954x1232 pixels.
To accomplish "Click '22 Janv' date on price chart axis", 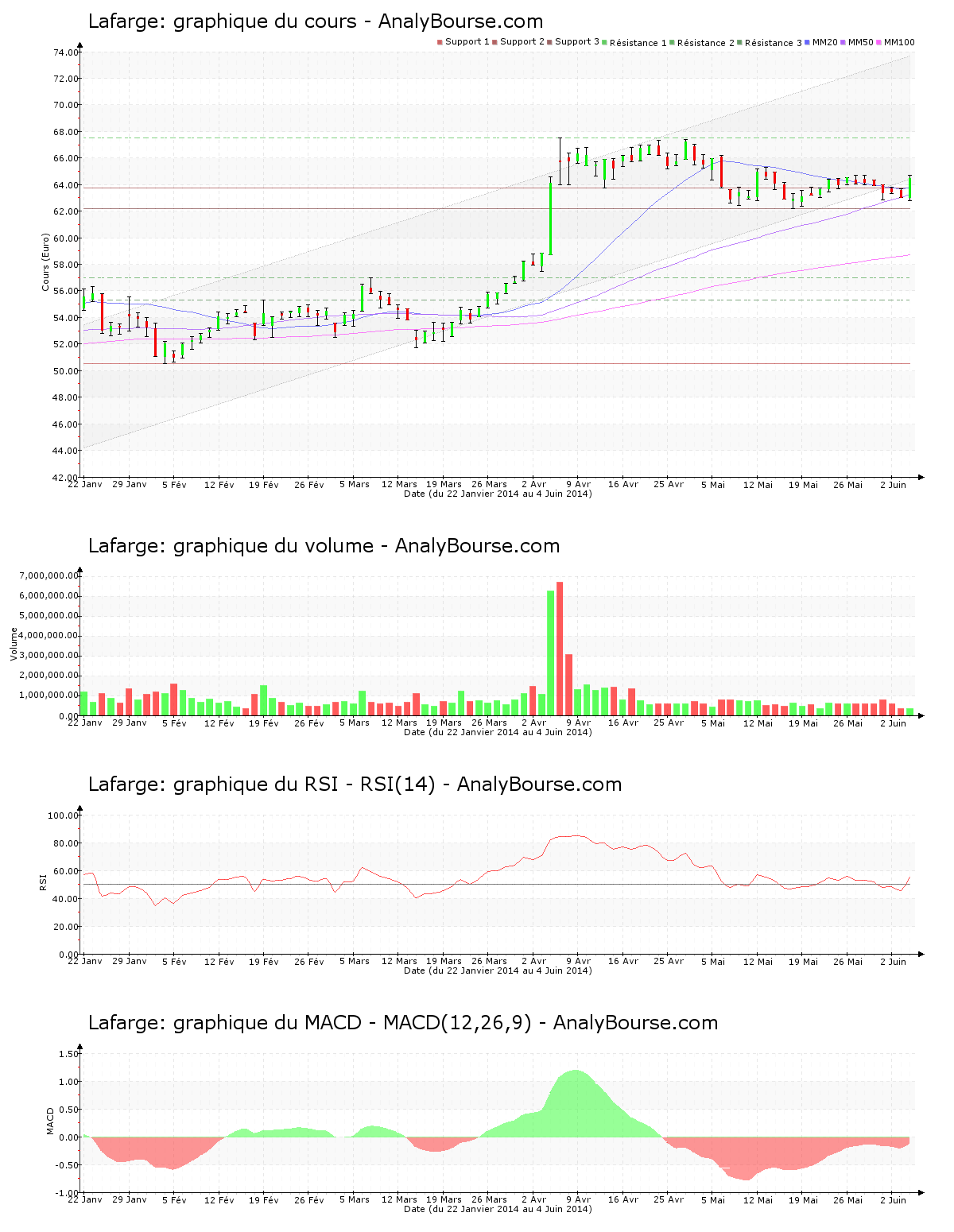I will click(85, 484).
